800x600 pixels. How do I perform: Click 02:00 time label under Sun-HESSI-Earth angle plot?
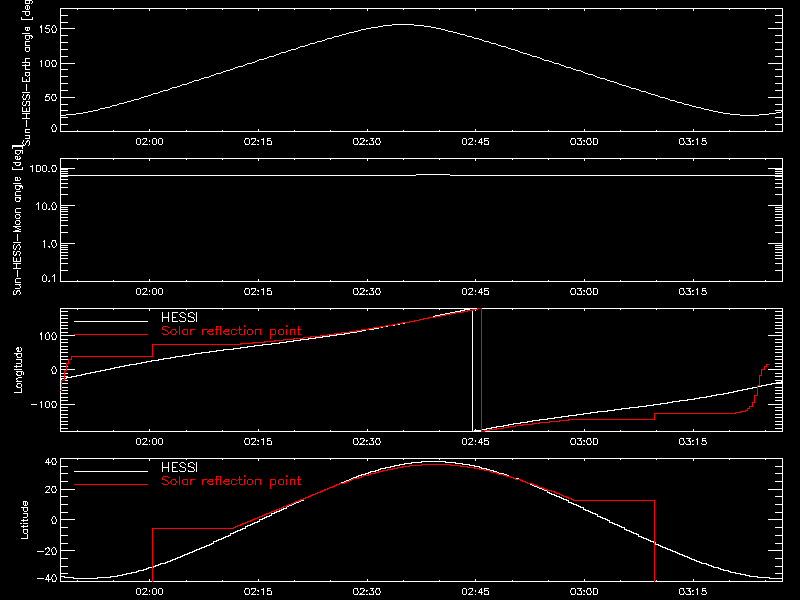(149, 142)
